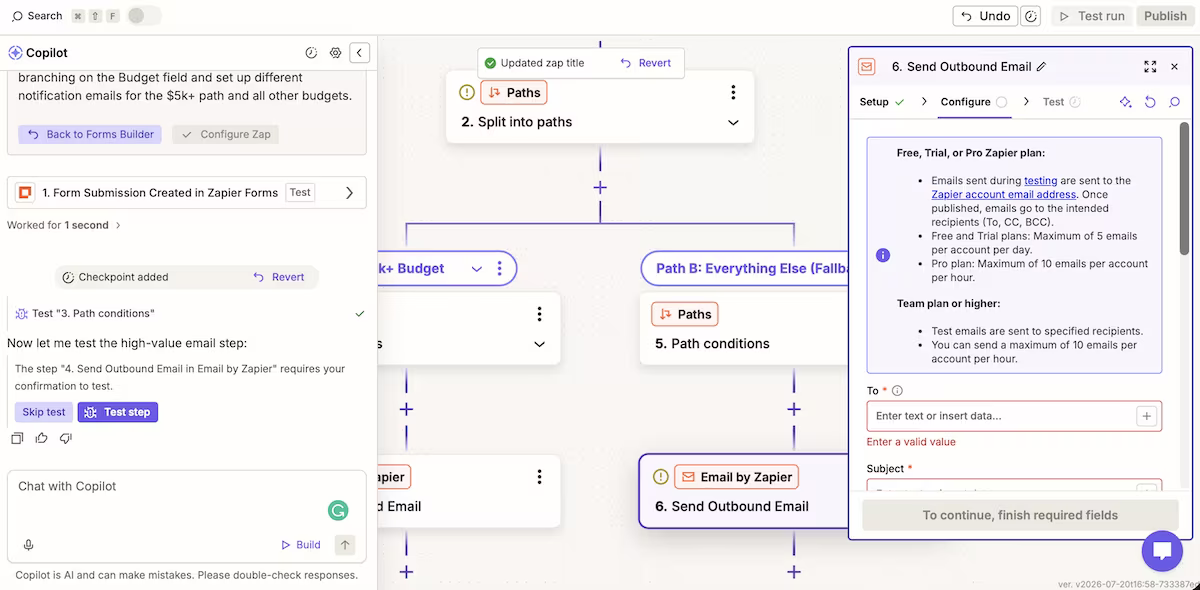The width and height of the screenshot is (1200, 590).
Task: Click the pencil to rename step 6
Action: 1042,67
